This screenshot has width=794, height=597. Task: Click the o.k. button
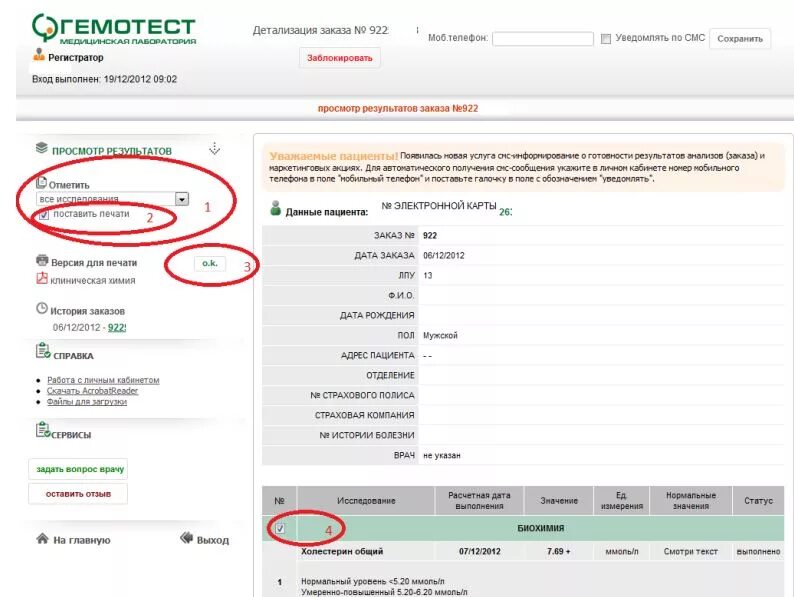(x=210, y=263)
